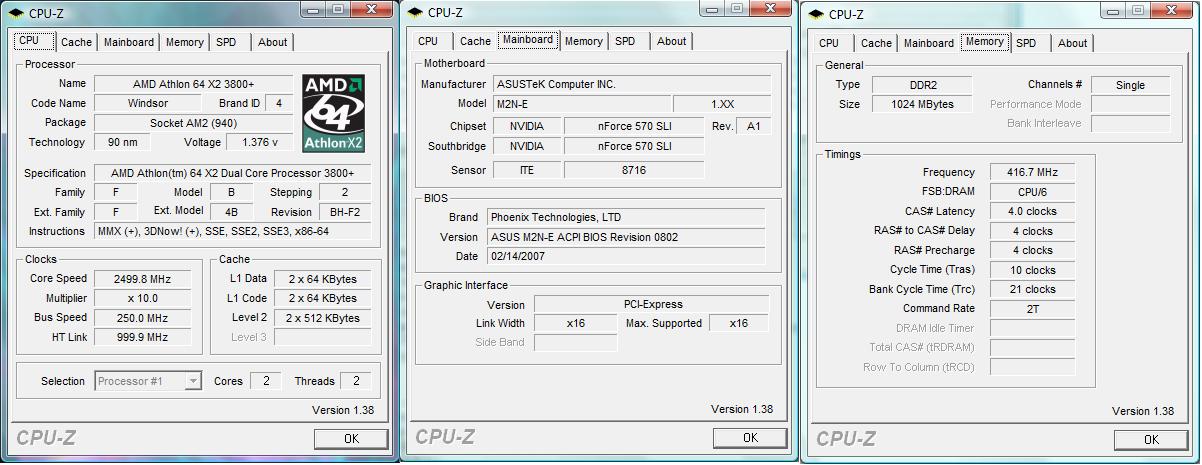Click memory Type field DDR2
This screenshot has width=1202, height=465.
(920, 85)
